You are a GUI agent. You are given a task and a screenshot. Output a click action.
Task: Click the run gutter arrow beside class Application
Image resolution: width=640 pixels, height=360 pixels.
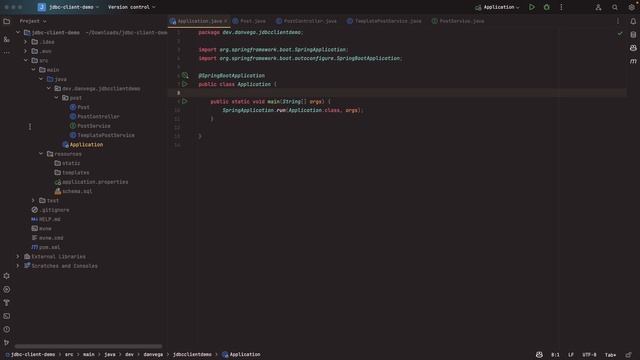(184, 84)
